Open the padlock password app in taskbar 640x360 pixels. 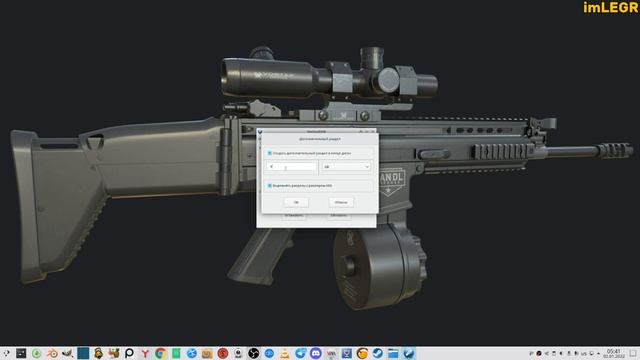(98, 353)
